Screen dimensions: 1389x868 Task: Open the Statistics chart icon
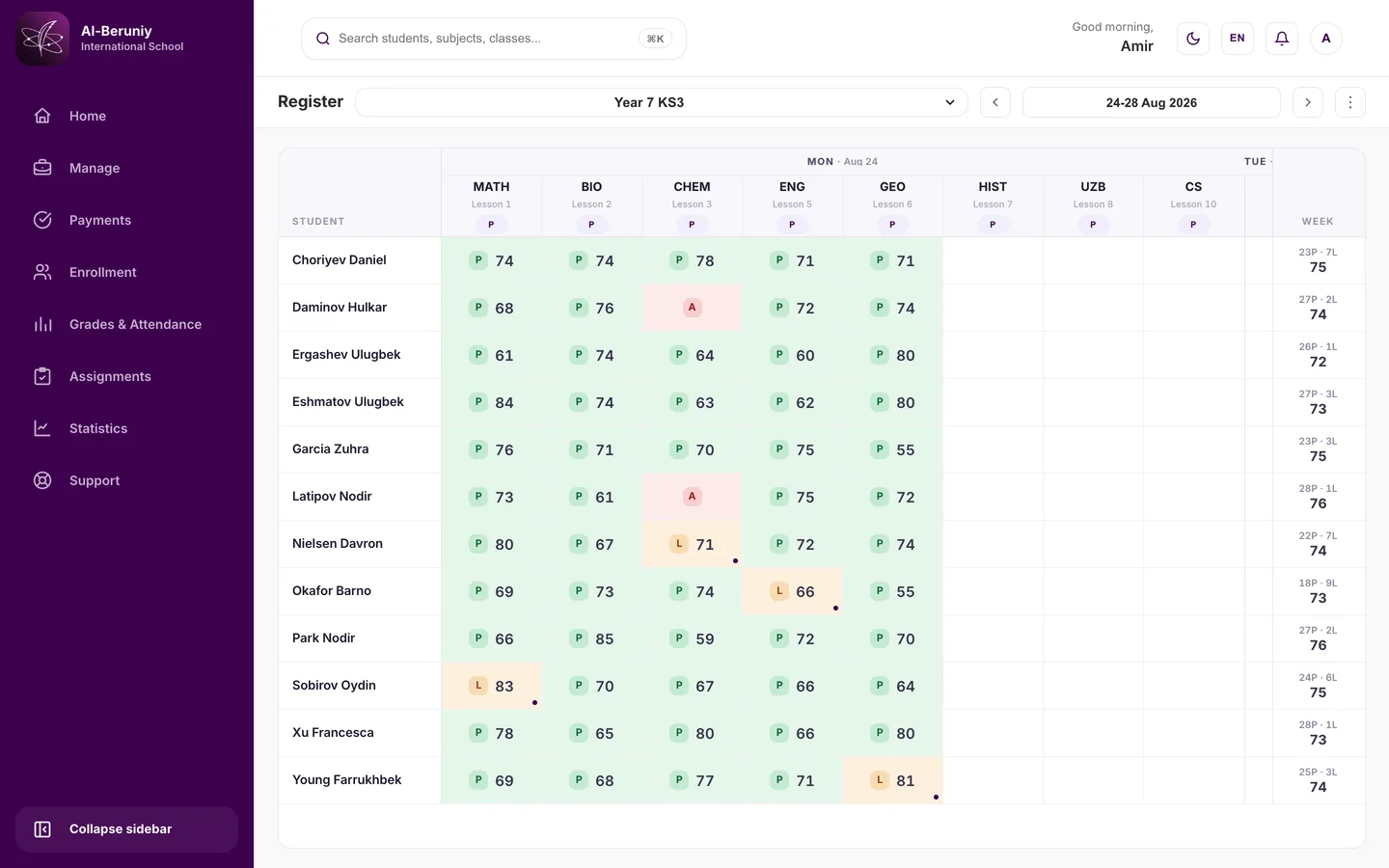point(42,428)
